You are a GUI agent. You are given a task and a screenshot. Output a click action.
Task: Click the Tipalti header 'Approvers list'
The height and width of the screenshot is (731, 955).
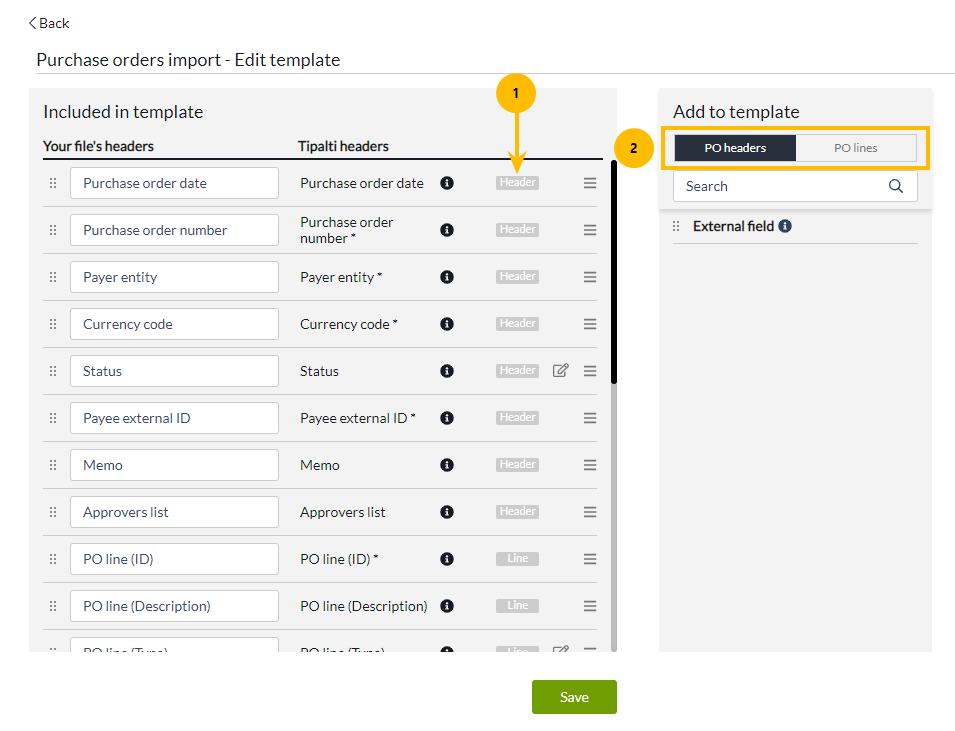342,512
